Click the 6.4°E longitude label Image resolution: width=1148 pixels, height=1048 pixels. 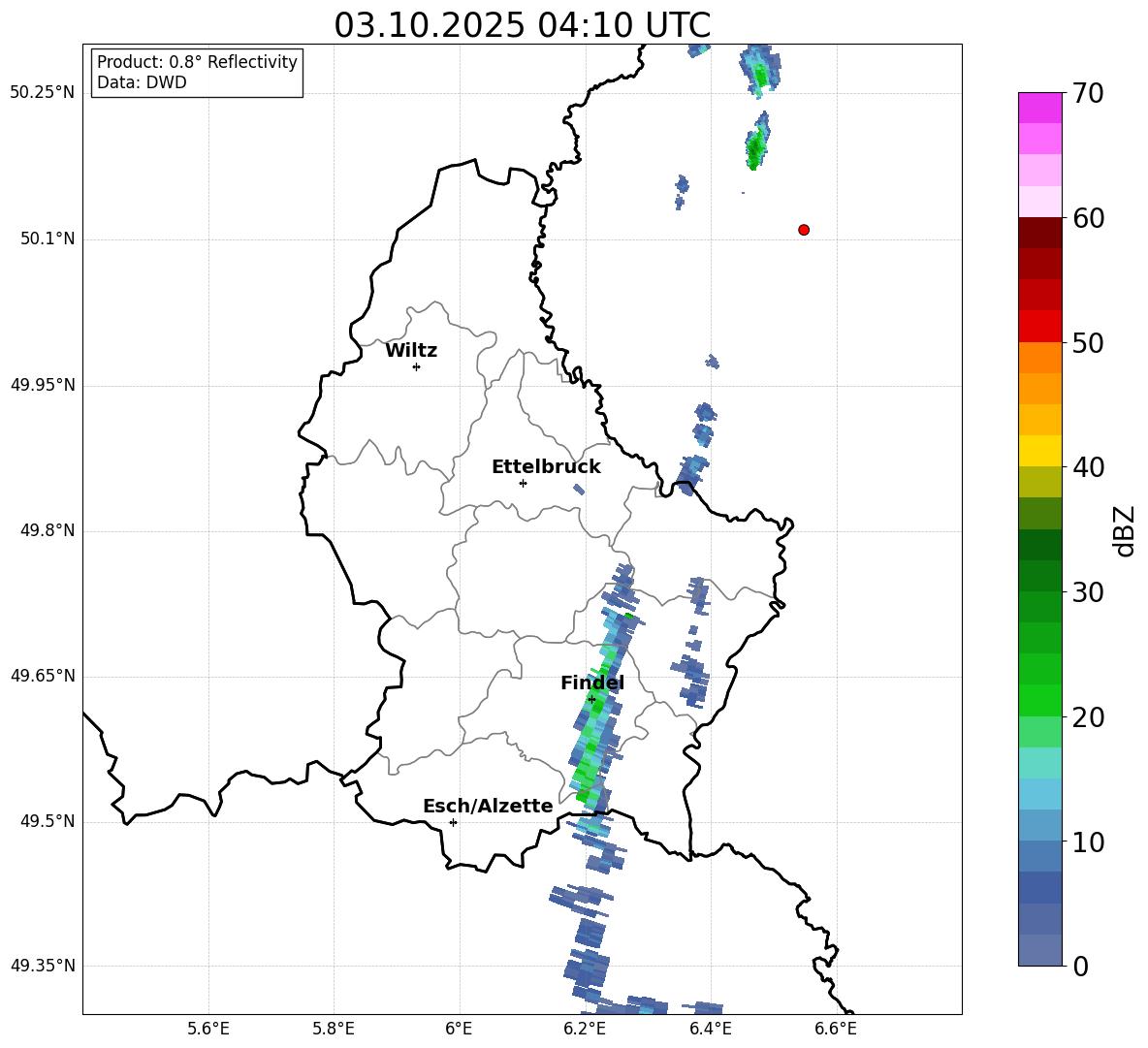710,1029
